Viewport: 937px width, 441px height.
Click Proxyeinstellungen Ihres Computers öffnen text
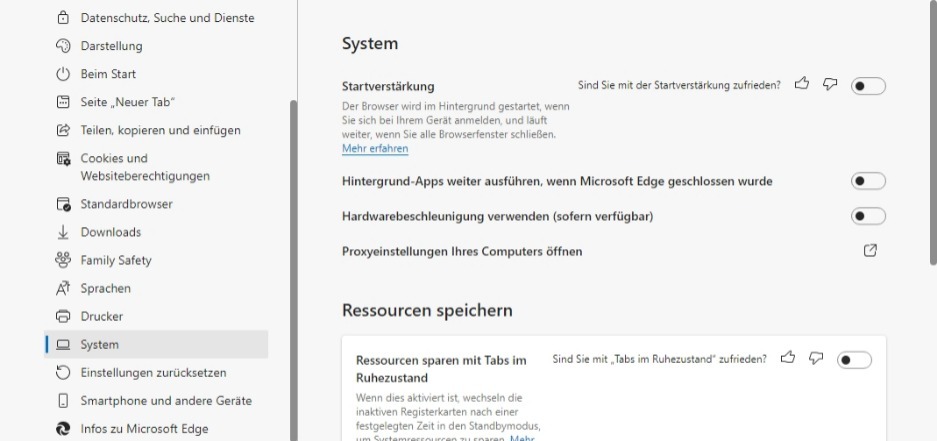pyautogui.click(x=462, y=251)
